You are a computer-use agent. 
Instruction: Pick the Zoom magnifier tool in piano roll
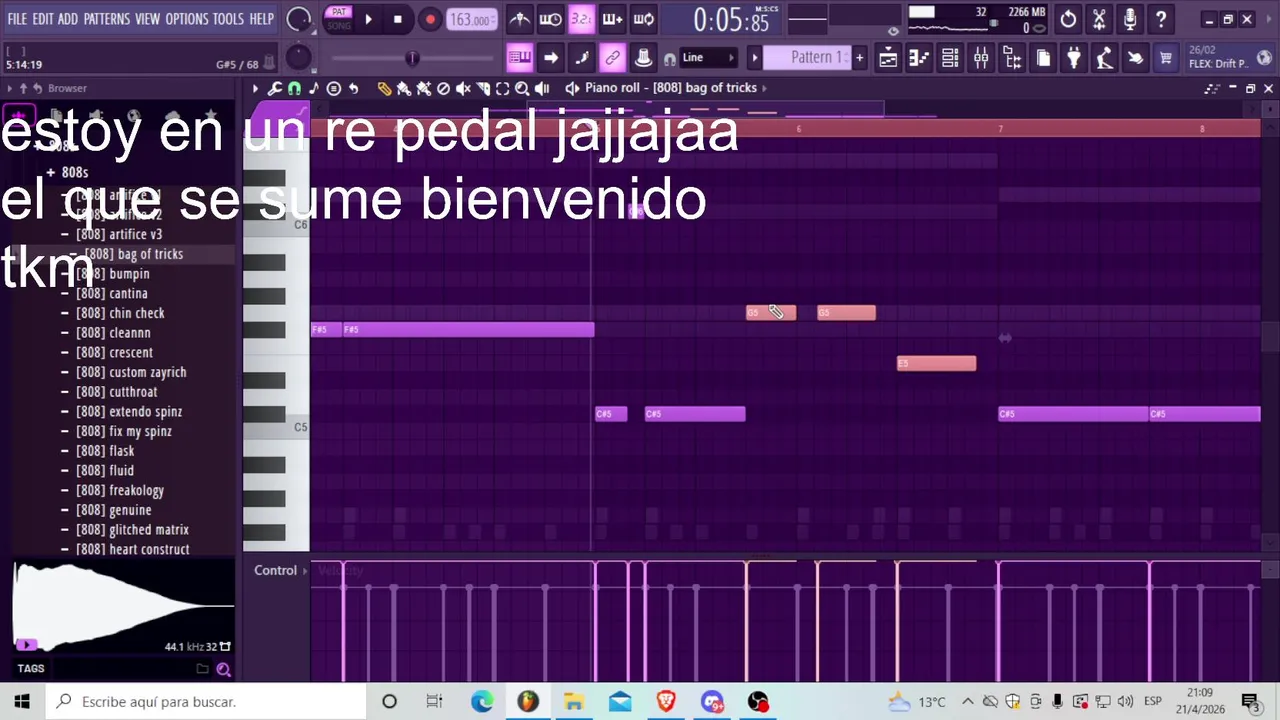[x=522, y=88]
